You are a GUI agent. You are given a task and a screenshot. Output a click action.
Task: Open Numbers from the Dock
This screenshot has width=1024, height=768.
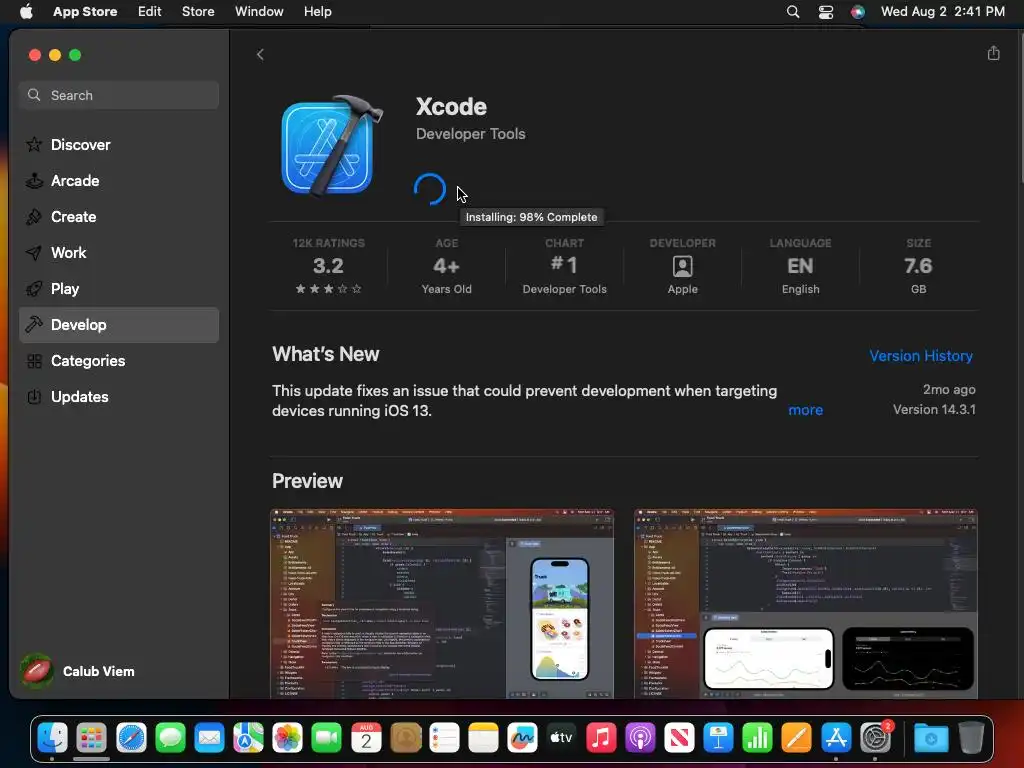click(x=758, y=738)
